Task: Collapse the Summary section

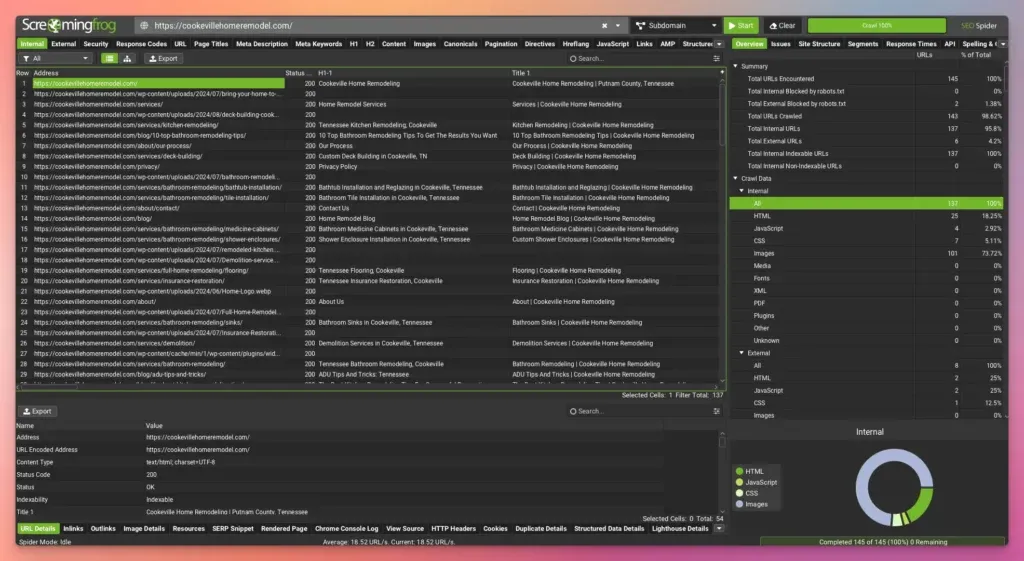Action: point(737,66)
